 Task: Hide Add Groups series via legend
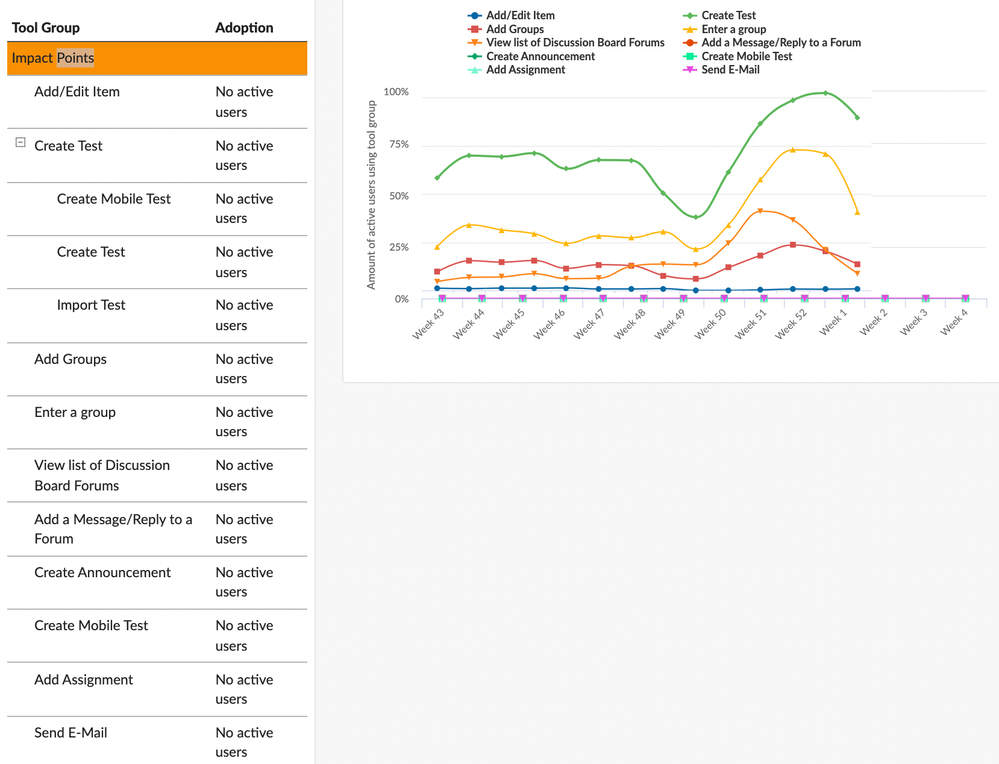pos(514,30)
